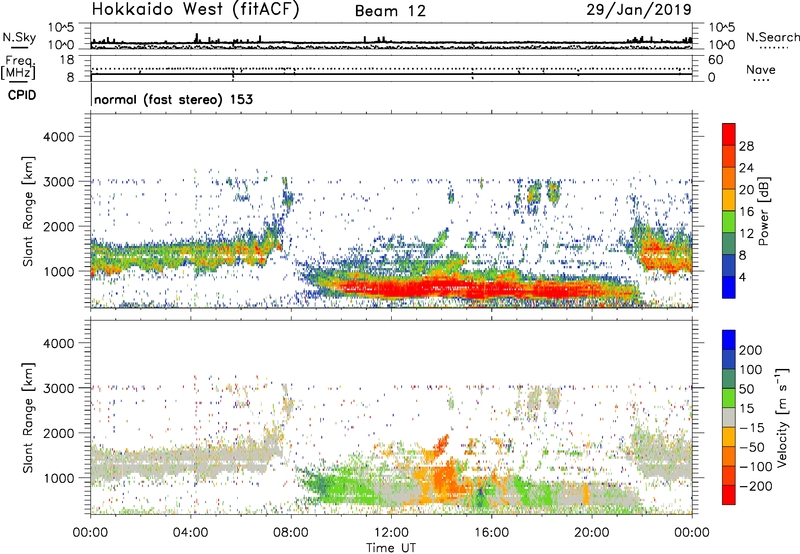Image resolution: width=800 pixels, height=554 pixels.
Task: Click the '28' power colorbar tick value
Action: click(746, 146)
